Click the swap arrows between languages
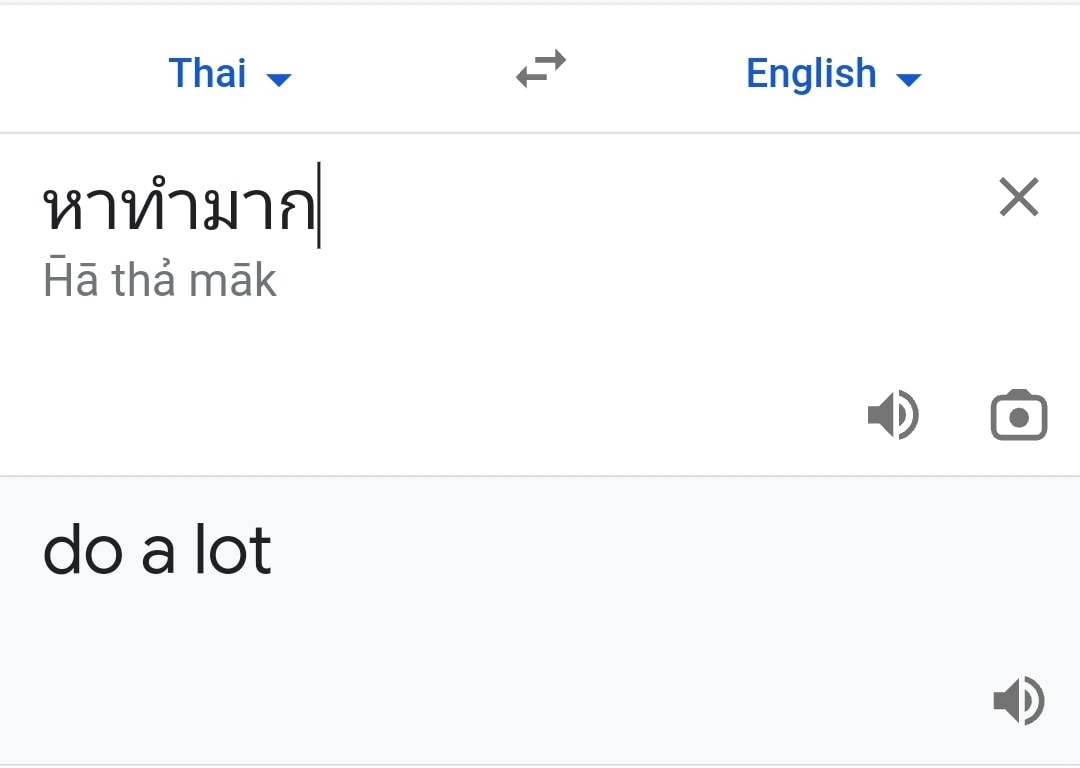The height and width of the screenshot is (768, 1080). pos(539,70)
